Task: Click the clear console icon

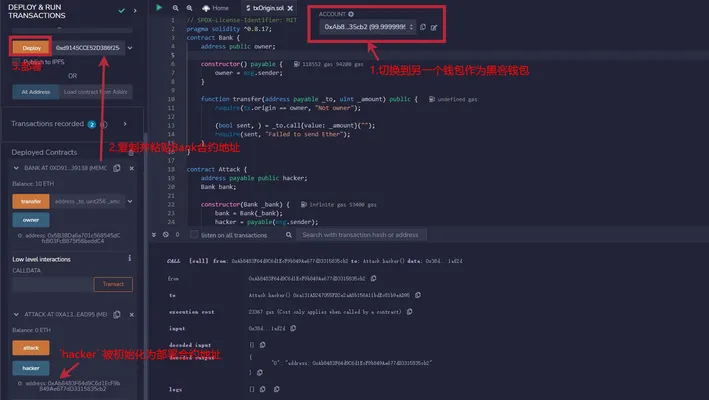Action: point(165,235)
